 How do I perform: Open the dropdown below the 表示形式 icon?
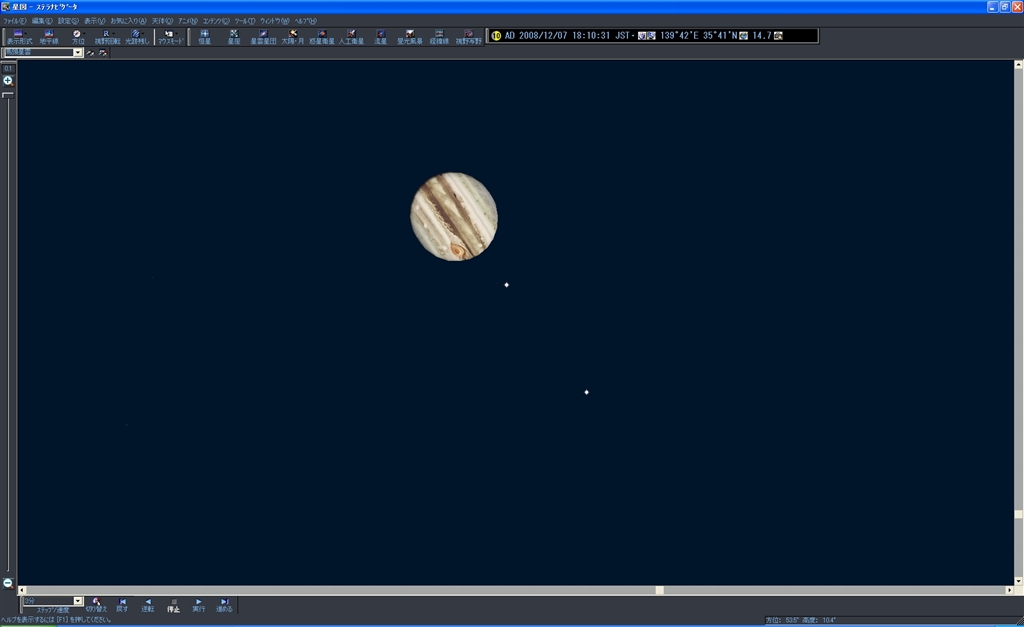[78, 52]
